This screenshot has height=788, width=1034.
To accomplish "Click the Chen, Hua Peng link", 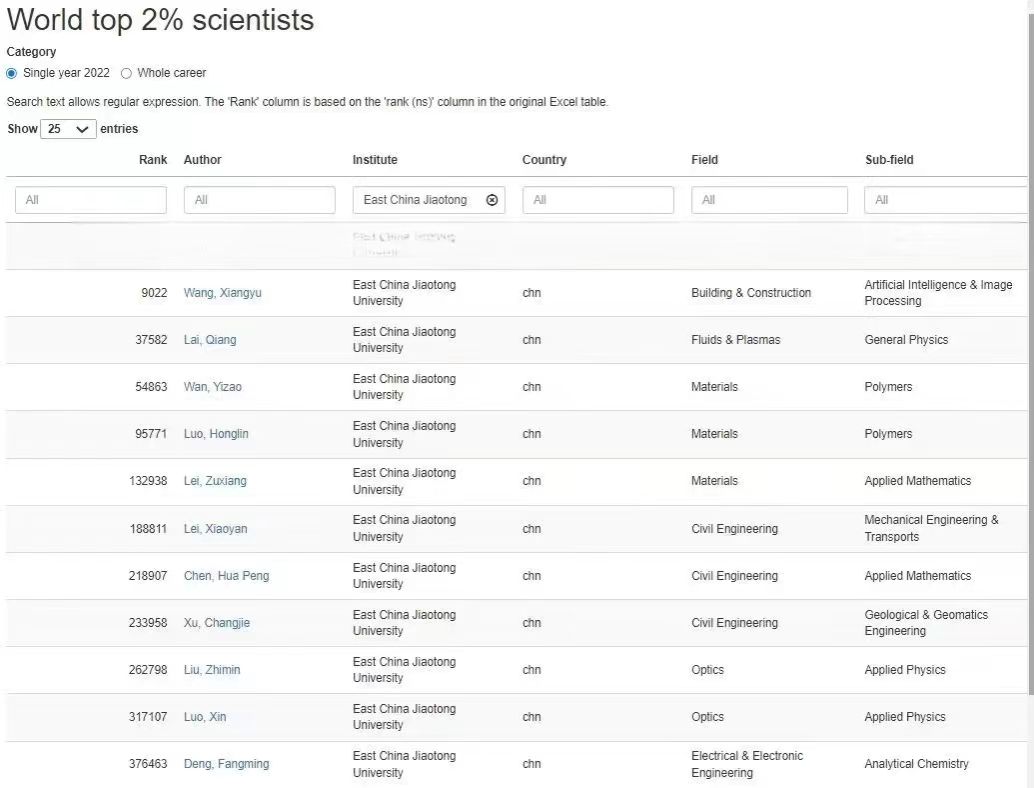I will (x=226, y=576).
